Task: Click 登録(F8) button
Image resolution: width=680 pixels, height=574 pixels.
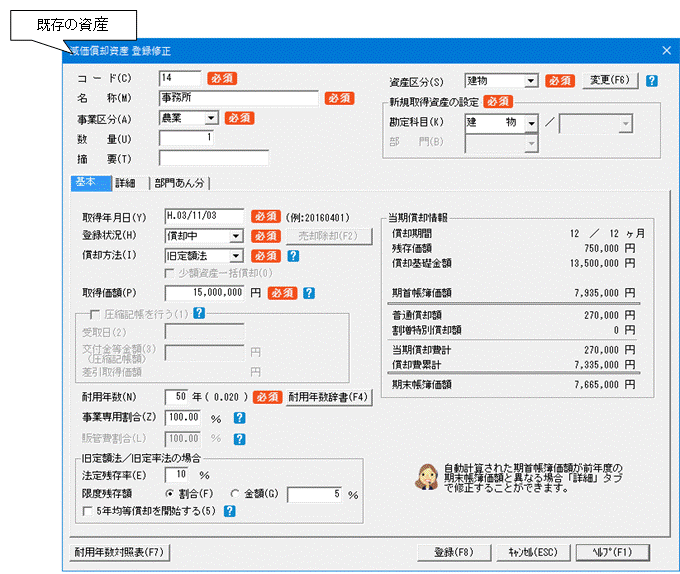Action: pyautogui.click(x=454, y=552)
